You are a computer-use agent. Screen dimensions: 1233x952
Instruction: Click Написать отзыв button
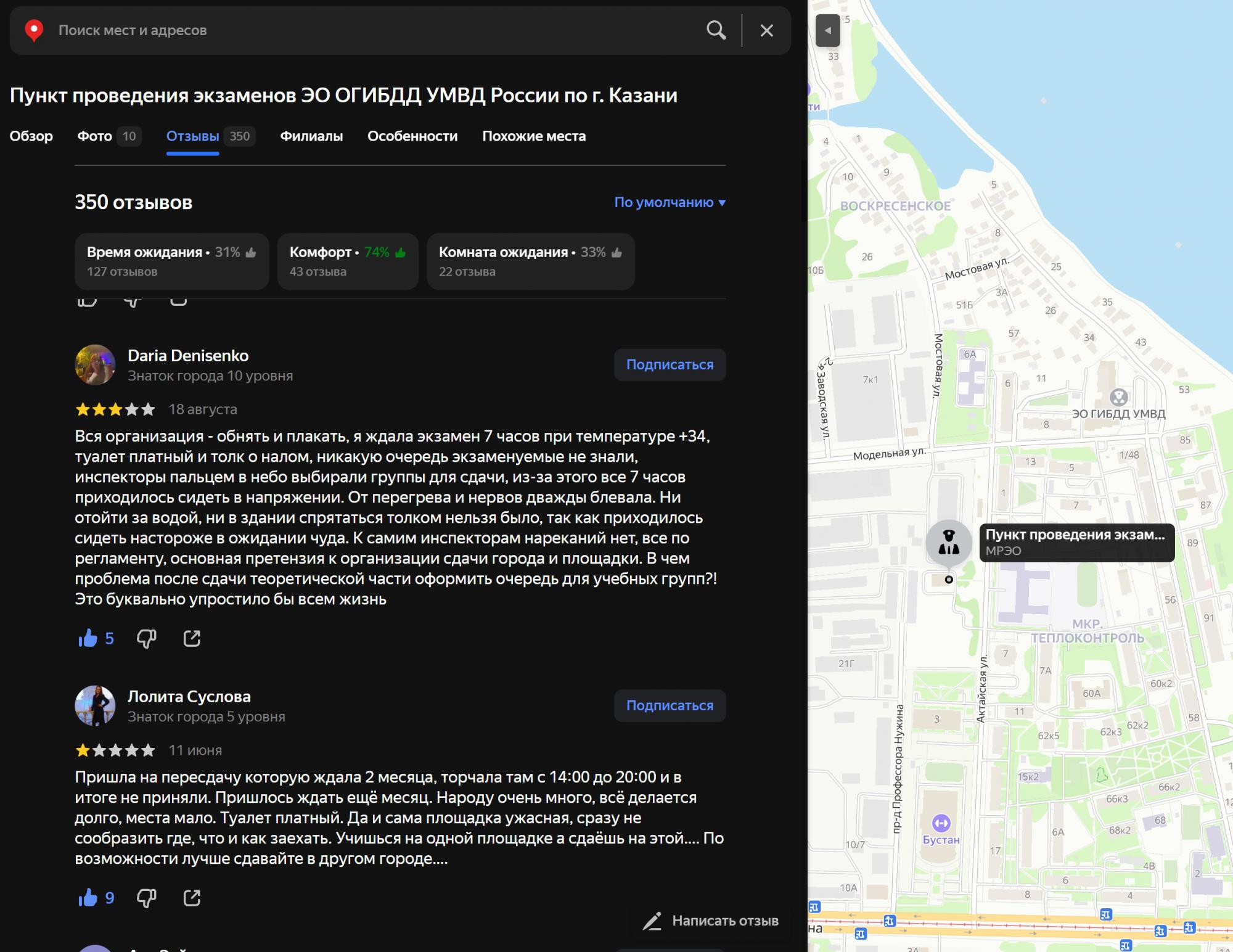coord(711,921)
